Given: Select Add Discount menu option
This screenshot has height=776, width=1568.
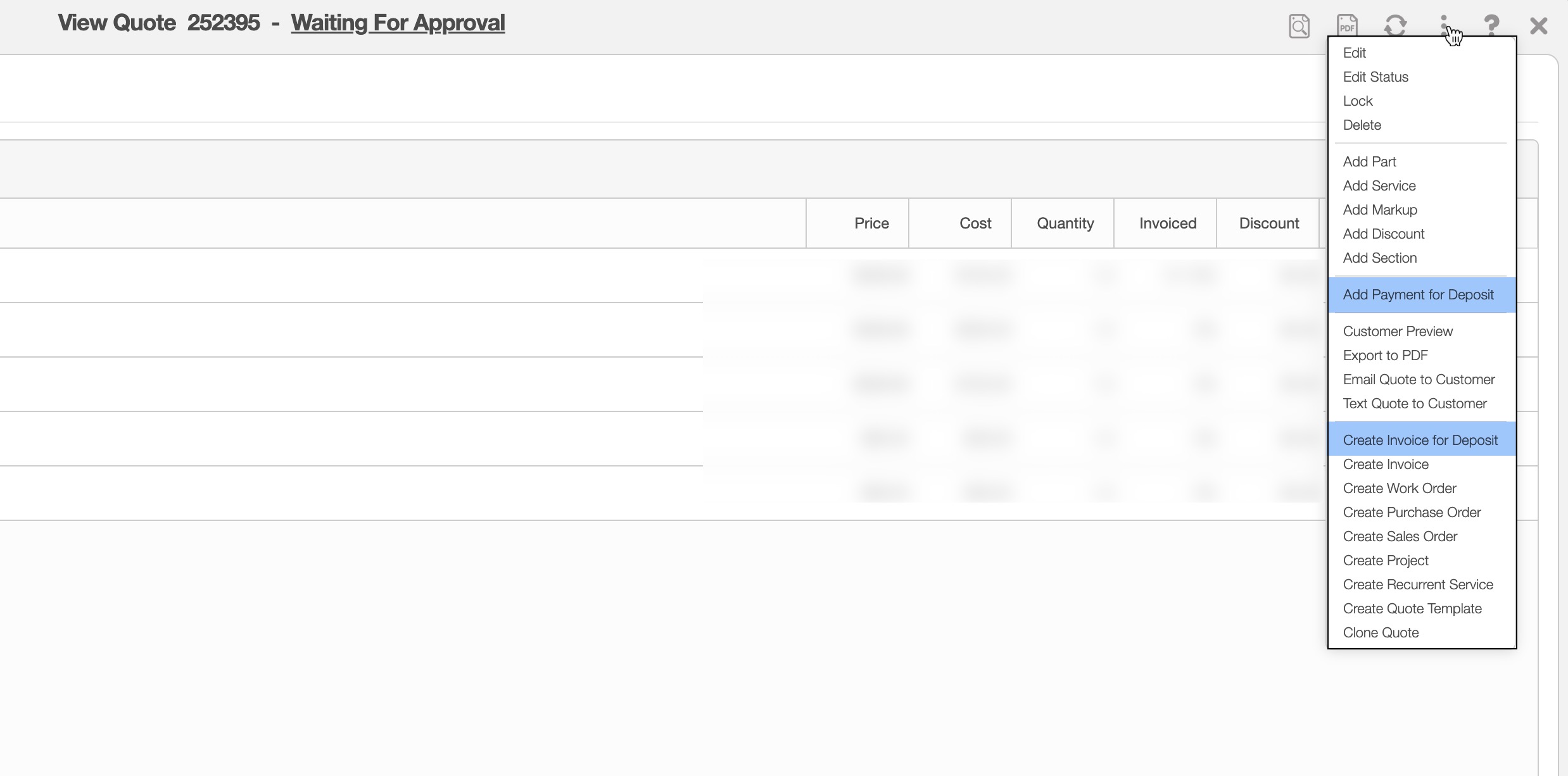Looking at the screenshot, I should tap(1384, 234).
